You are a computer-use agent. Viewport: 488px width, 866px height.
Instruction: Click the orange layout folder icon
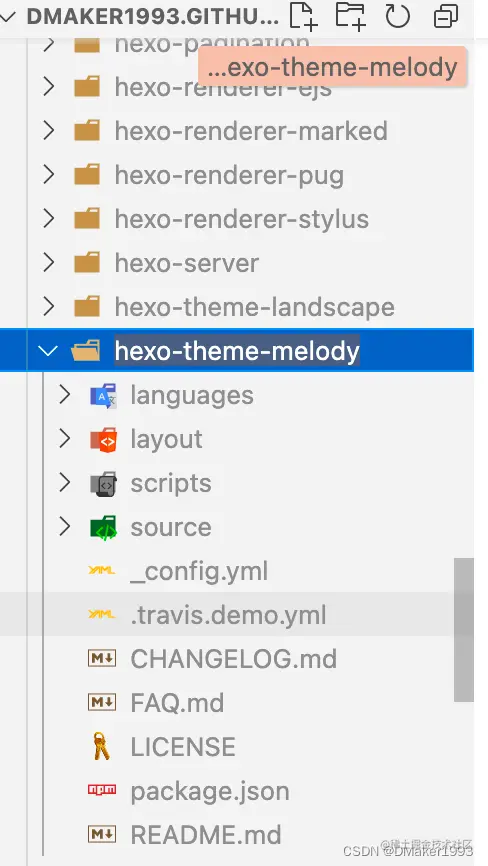[x=103, y=439]
